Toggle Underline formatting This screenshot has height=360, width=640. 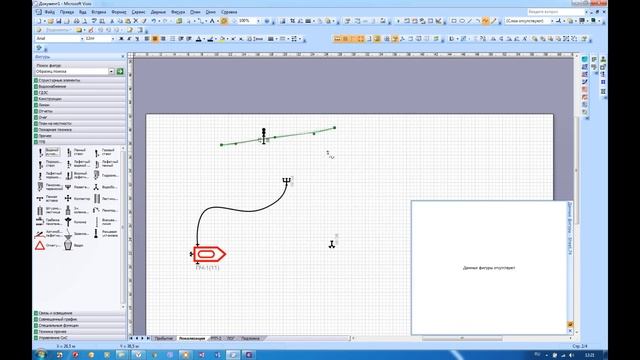pos(137,39)
